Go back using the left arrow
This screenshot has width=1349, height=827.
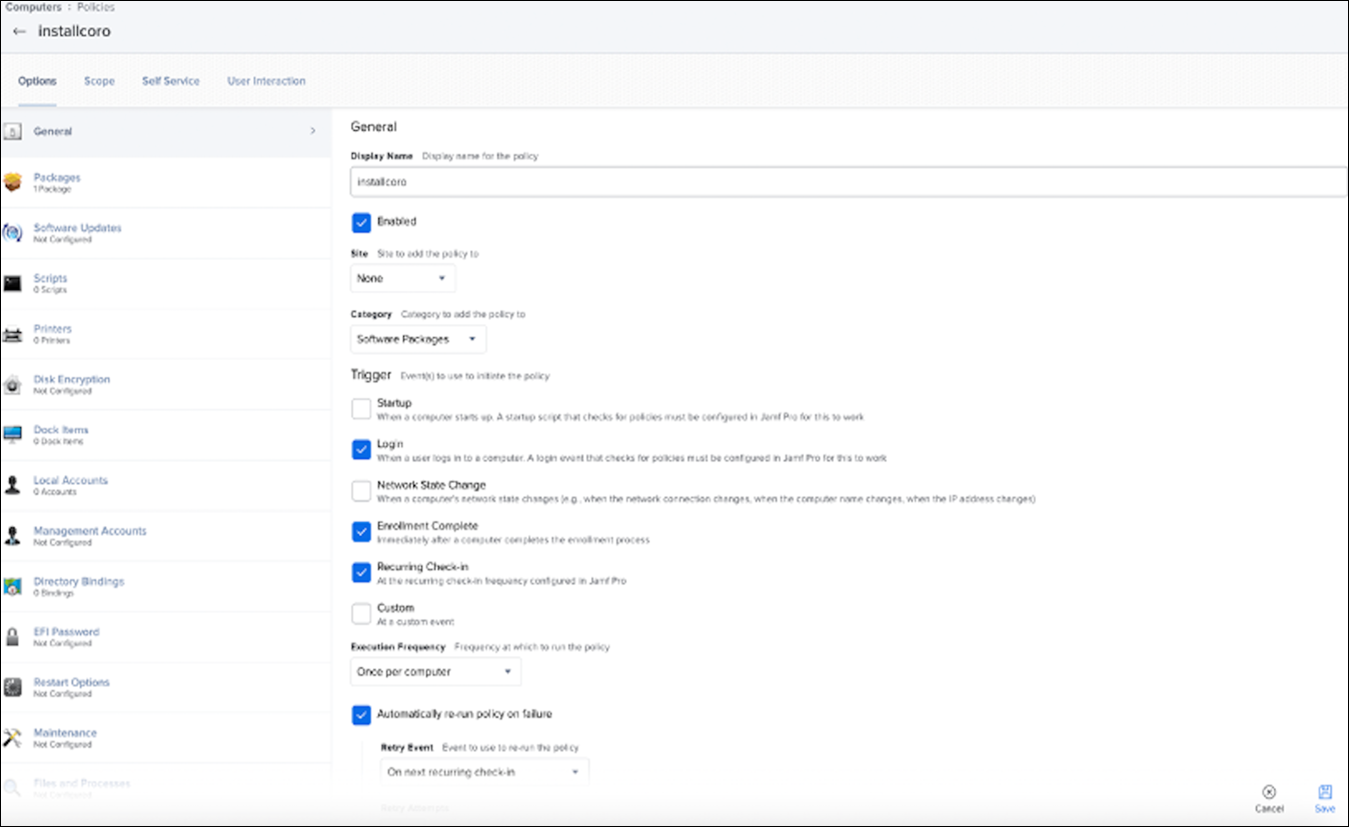(19, 31)
